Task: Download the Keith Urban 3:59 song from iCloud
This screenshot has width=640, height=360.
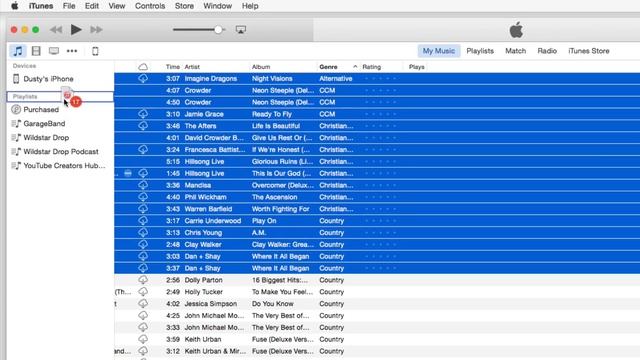Action: pyautogui.click(x=143, y=339)
